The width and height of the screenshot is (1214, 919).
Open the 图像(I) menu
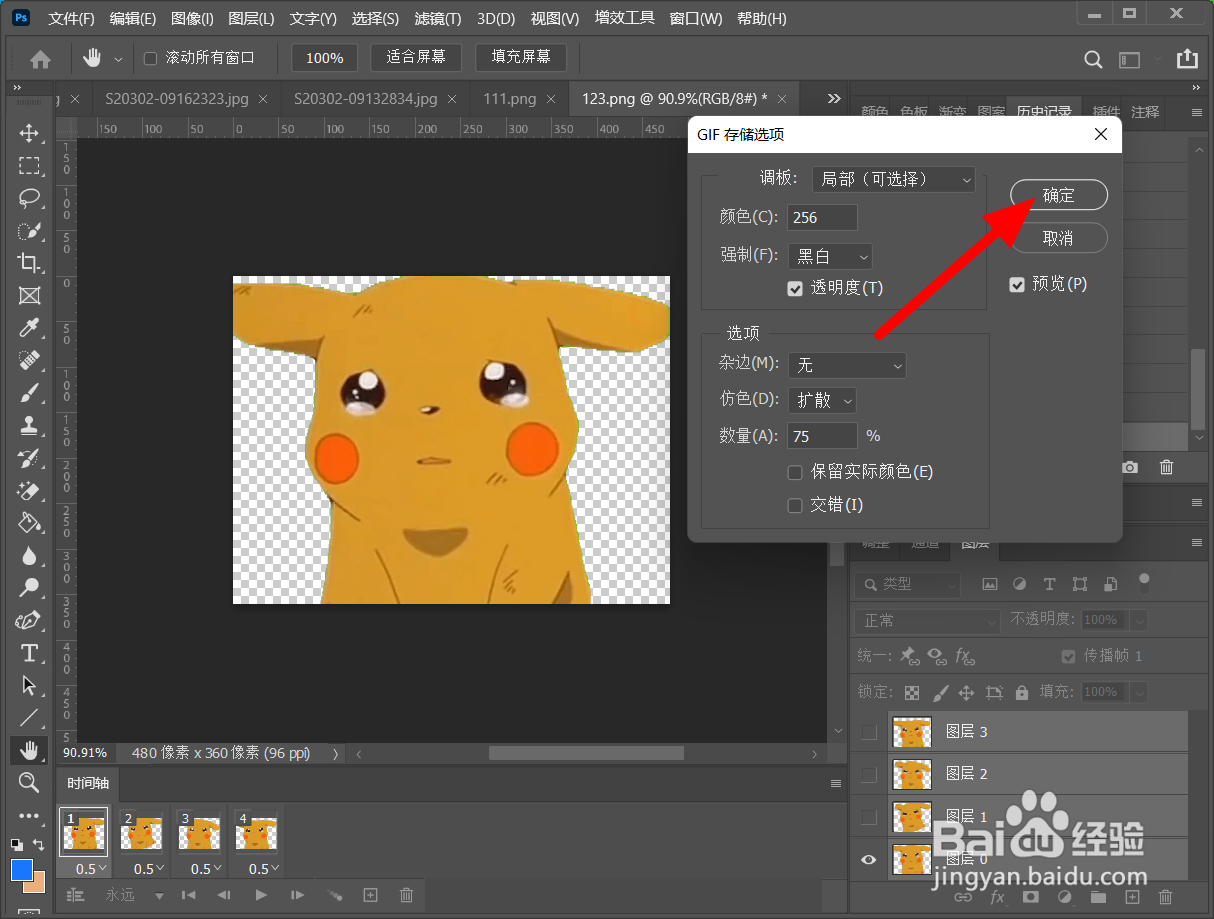[x=192, y=19]
